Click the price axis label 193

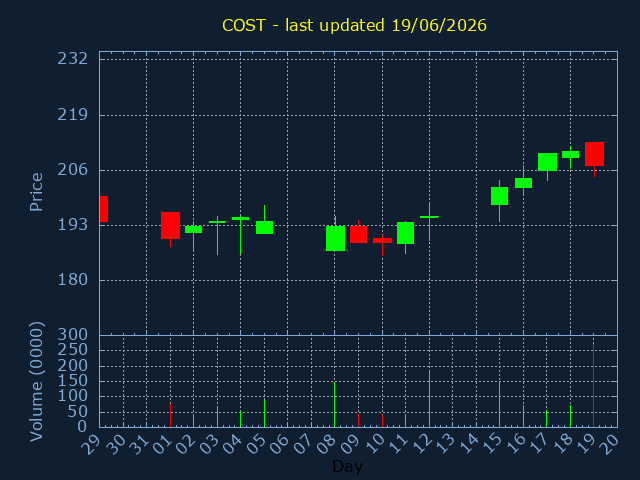pos(73,224)
